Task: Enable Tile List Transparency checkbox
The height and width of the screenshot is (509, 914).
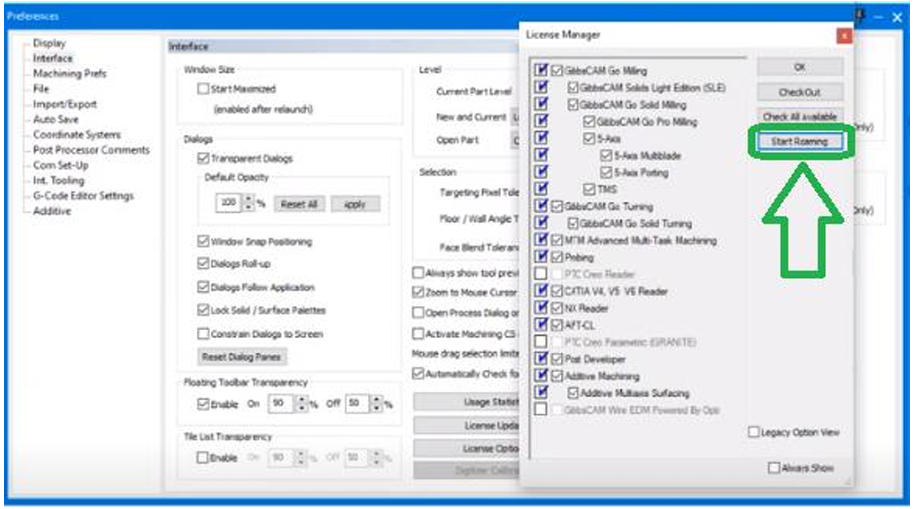Action: (x=202, y=458)
